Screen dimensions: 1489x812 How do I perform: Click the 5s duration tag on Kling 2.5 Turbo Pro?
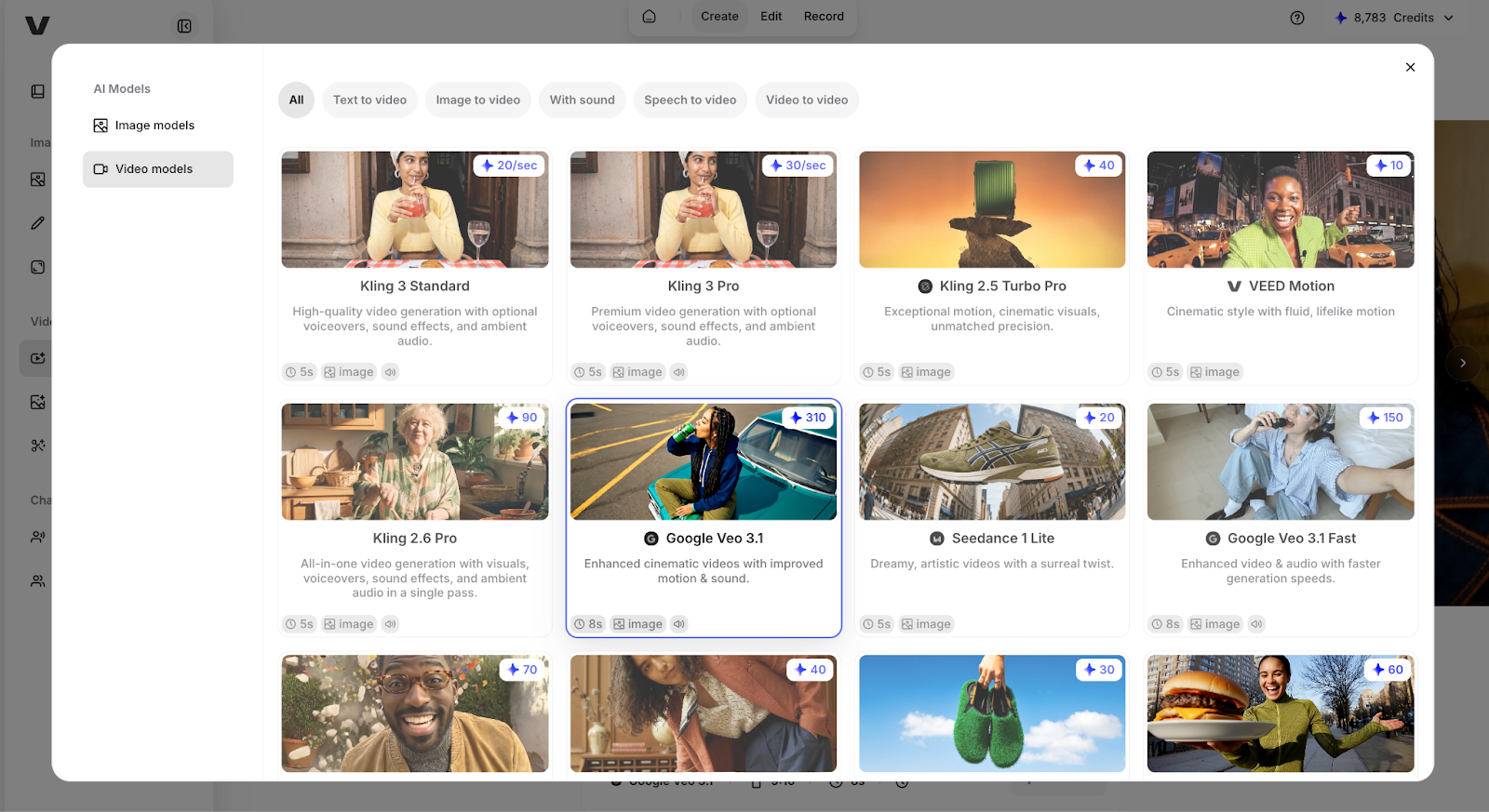point(877,372)
